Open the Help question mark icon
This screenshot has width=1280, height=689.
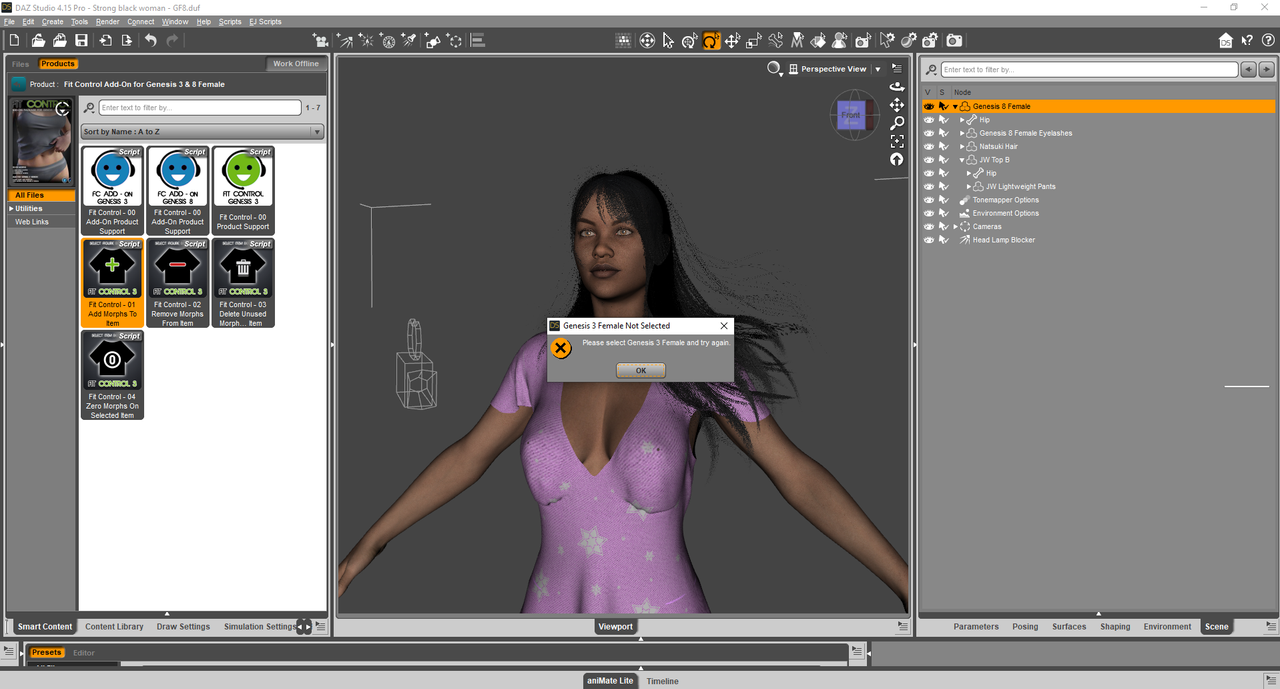coord(1268,40)
